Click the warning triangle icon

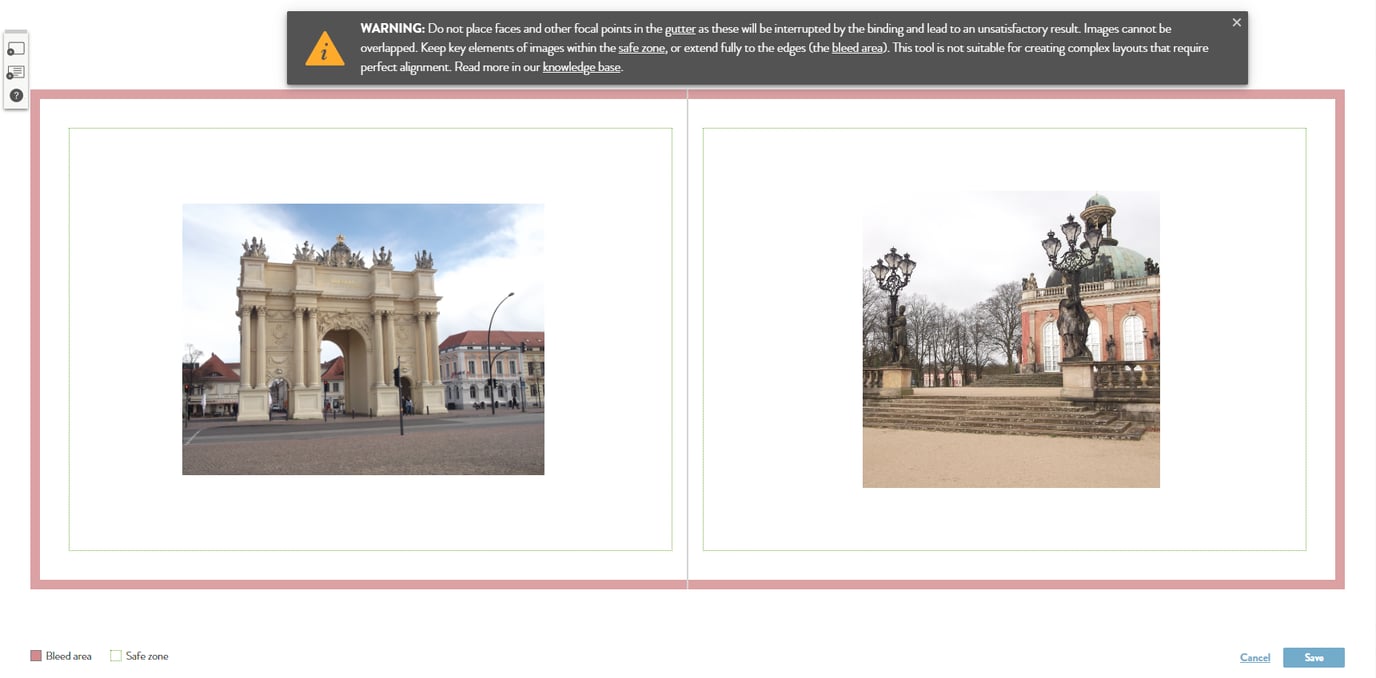(x=324, y=48)
